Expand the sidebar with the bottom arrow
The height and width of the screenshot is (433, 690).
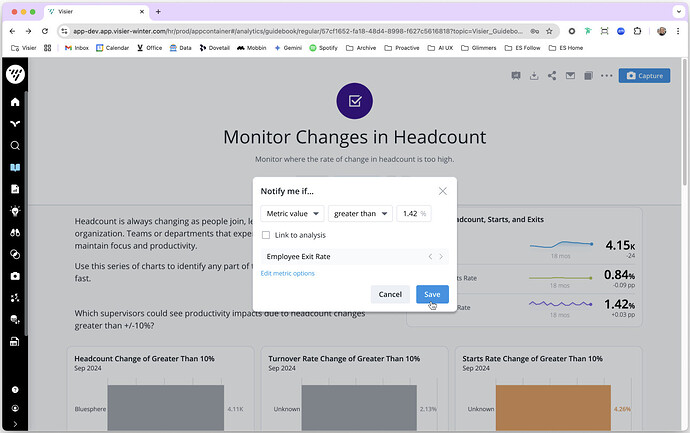tap(15, 424)
